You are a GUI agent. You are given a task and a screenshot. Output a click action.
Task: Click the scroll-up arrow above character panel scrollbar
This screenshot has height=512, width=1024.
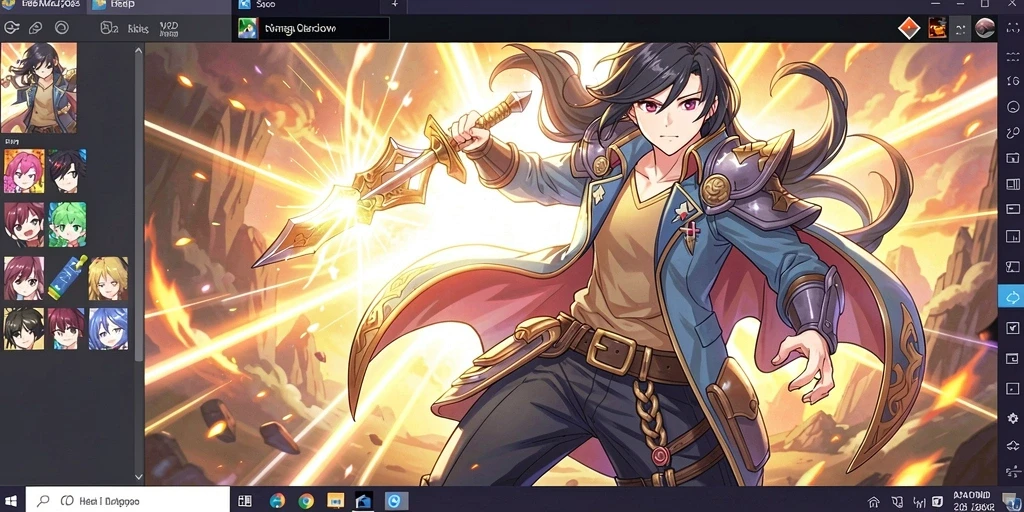point(138,50)
